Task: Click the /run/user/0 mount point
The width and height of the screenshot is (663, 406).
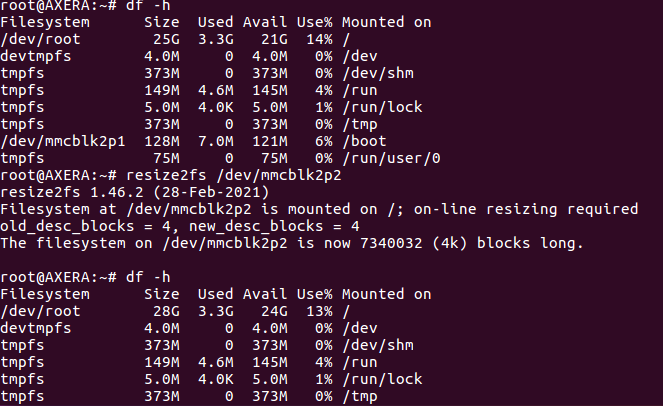Action: (x=391, y=158)
